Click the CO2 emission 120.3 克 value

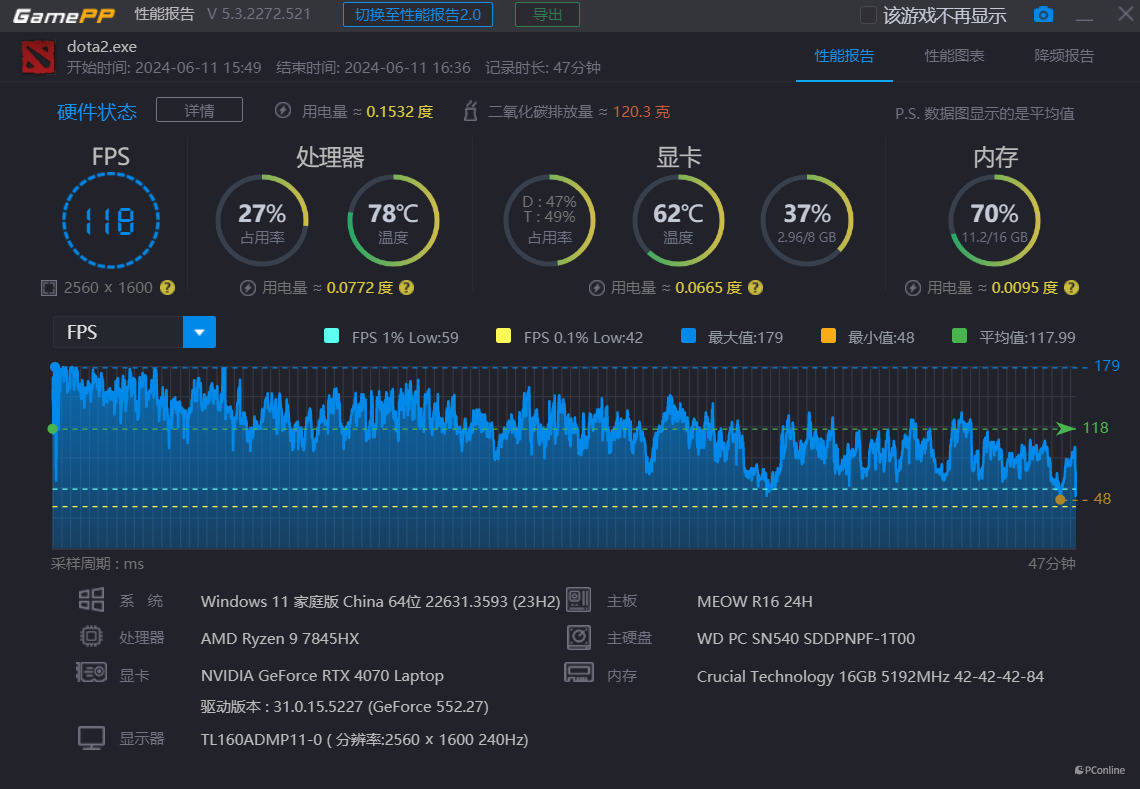tap(641, 111)
